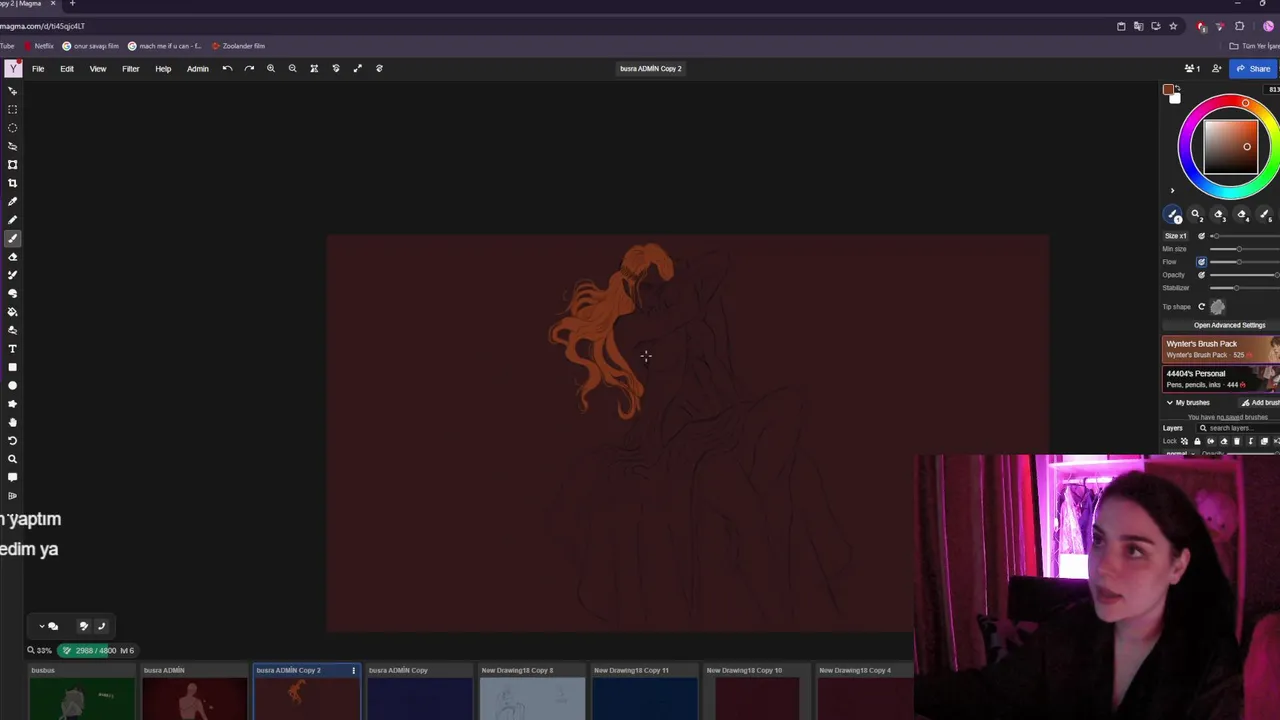
Task: Click the search layers field
Action: coord(1238,428)
